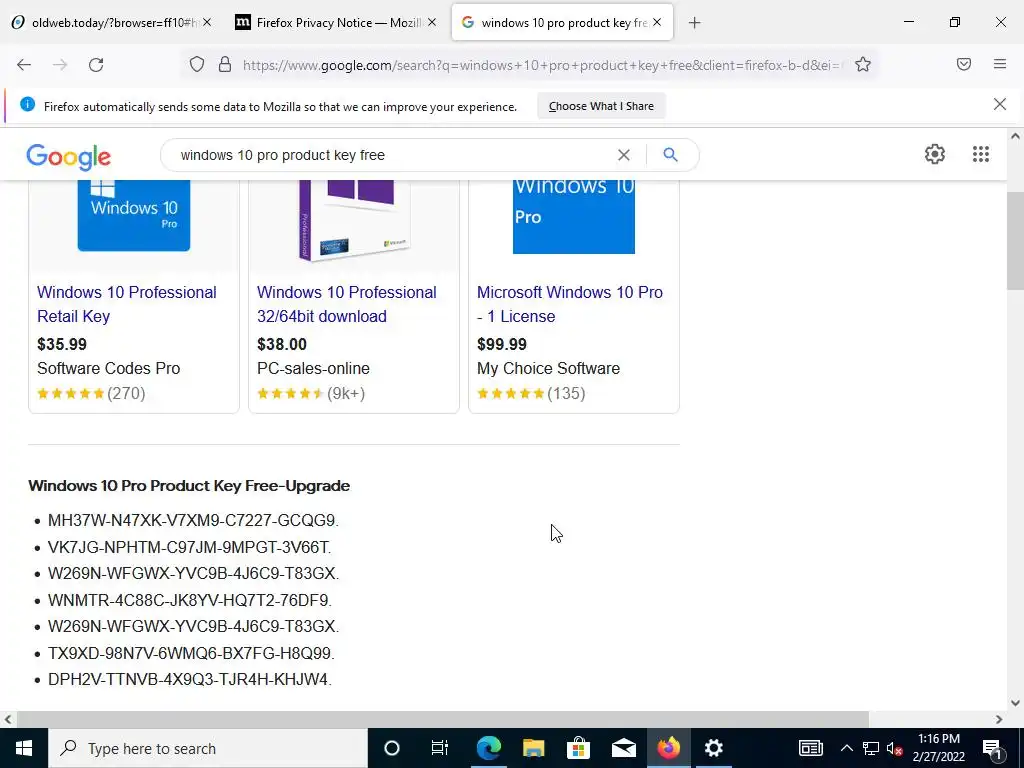Image resolution: width=1024 pixels, height=768 pixels.
Task: Dismiss the Firefox data notification bar
Action: tap(1000, 104)
